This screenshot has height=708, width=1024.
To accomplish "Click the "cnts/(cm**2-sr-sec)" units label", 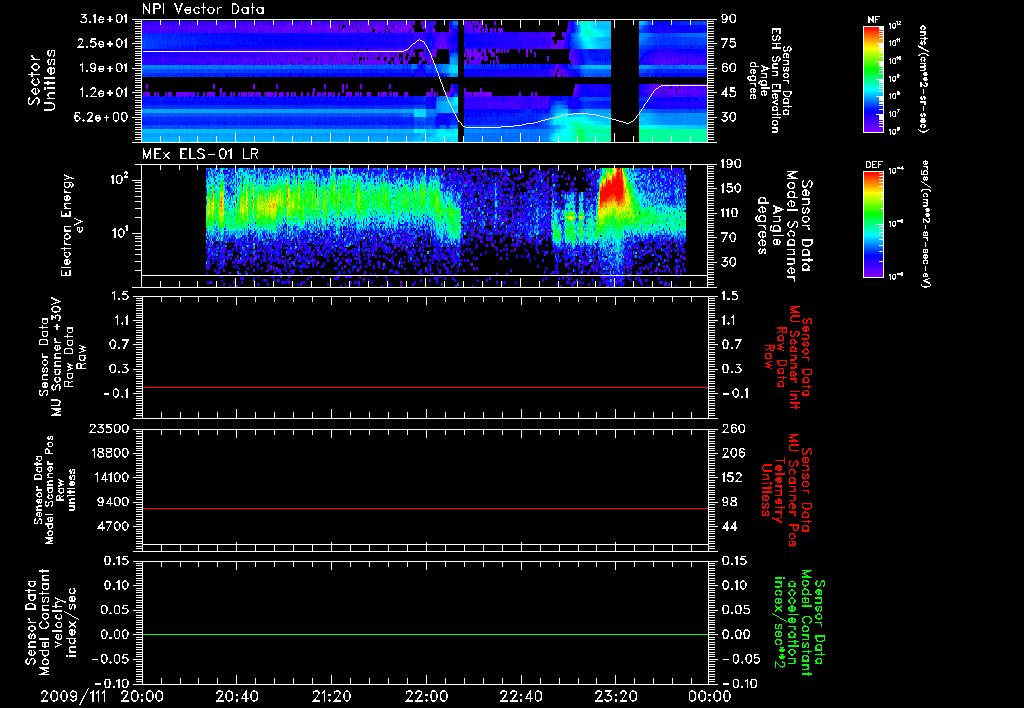I will tap(923, 78).
